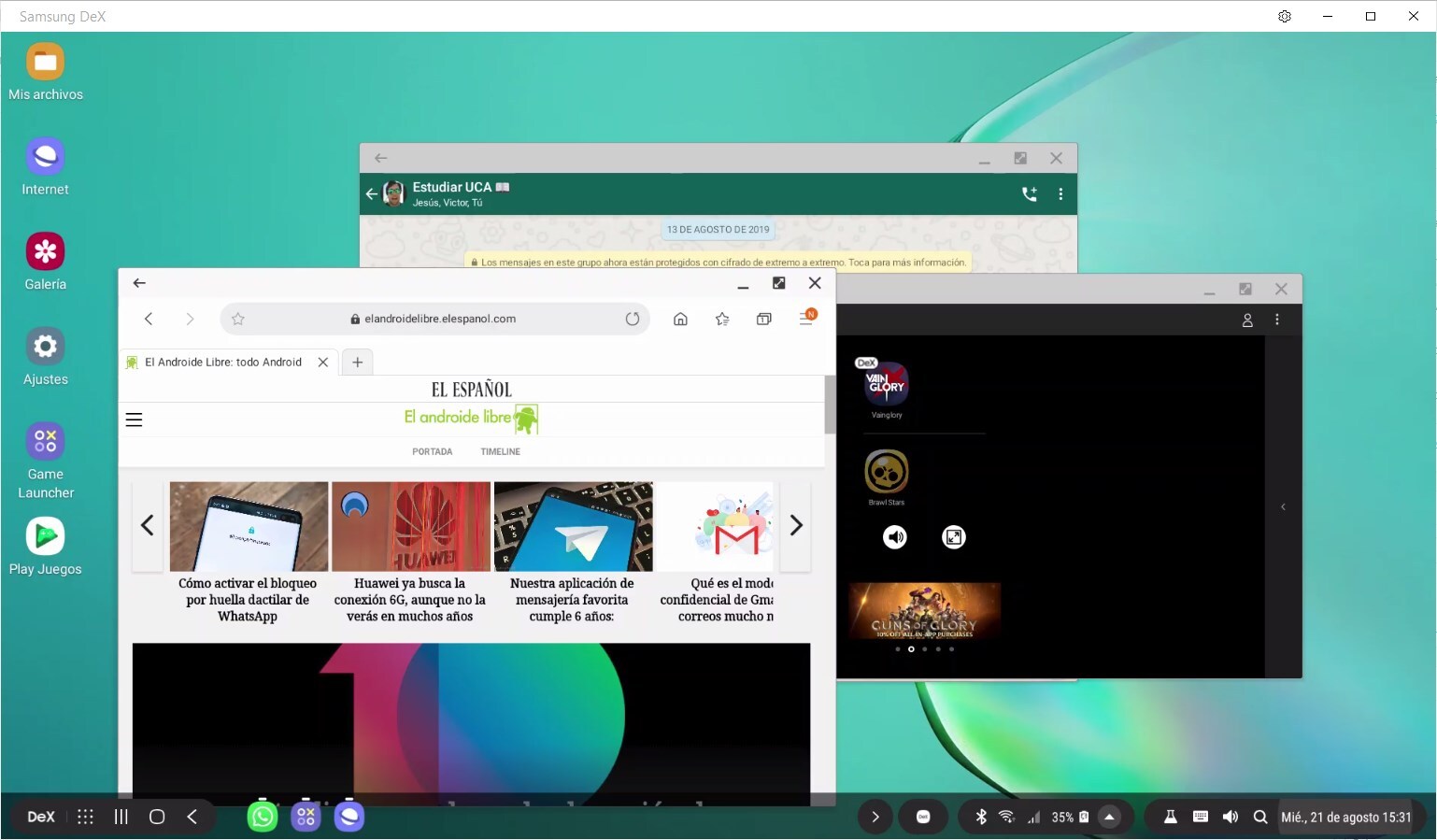This screenshot has width=1437, height=840.
Task: Toggle Bluetooth in the status tray
Action: click(981, 817)
